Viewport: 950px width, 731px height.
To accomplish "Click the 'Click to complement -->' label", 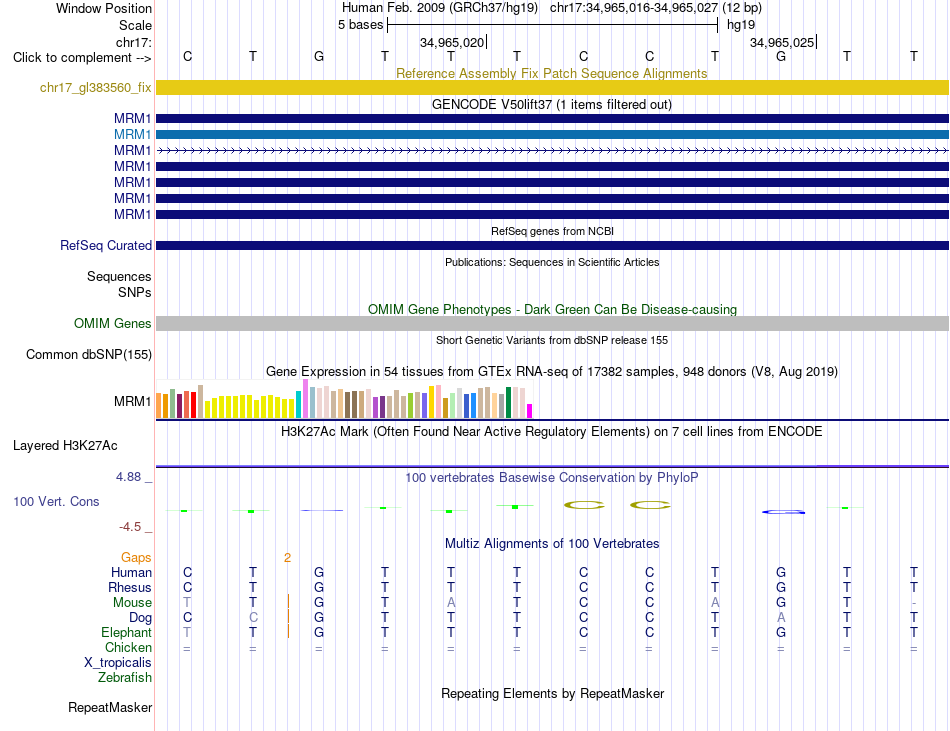I will [82, 58].
